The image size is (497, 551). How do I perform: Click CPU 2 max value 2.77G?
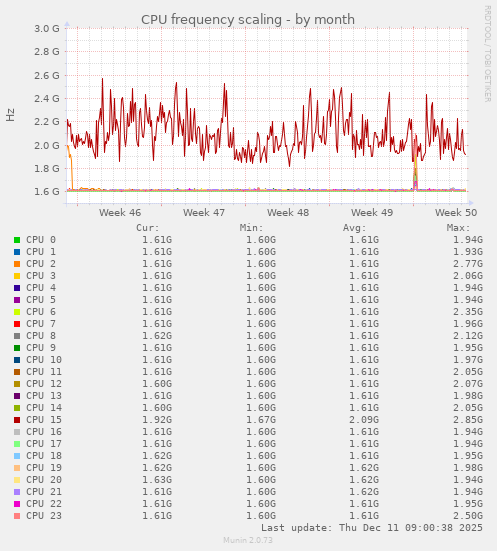point(468,264)
